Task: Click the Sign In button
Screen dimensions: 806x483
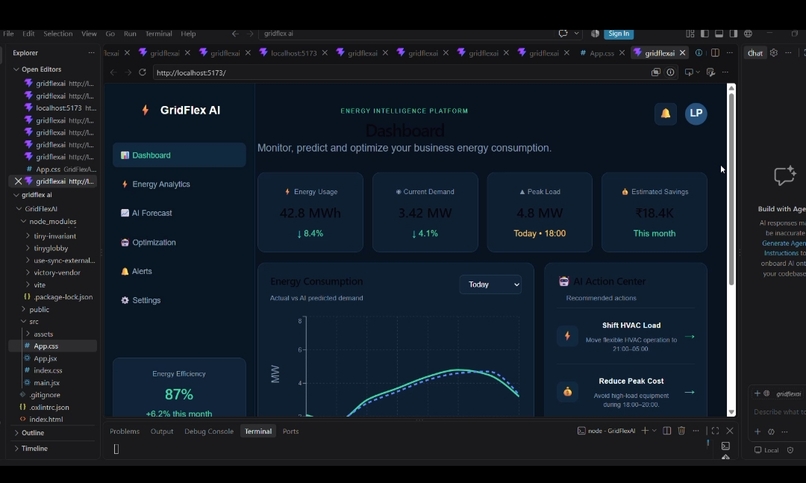Action: [x=619, y=33]
